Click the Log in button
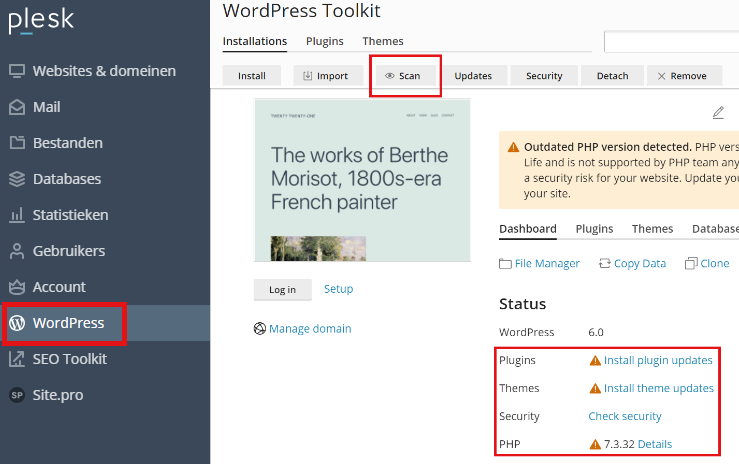Viewport: 739px width, 464px height. click(x=283, y=290)
